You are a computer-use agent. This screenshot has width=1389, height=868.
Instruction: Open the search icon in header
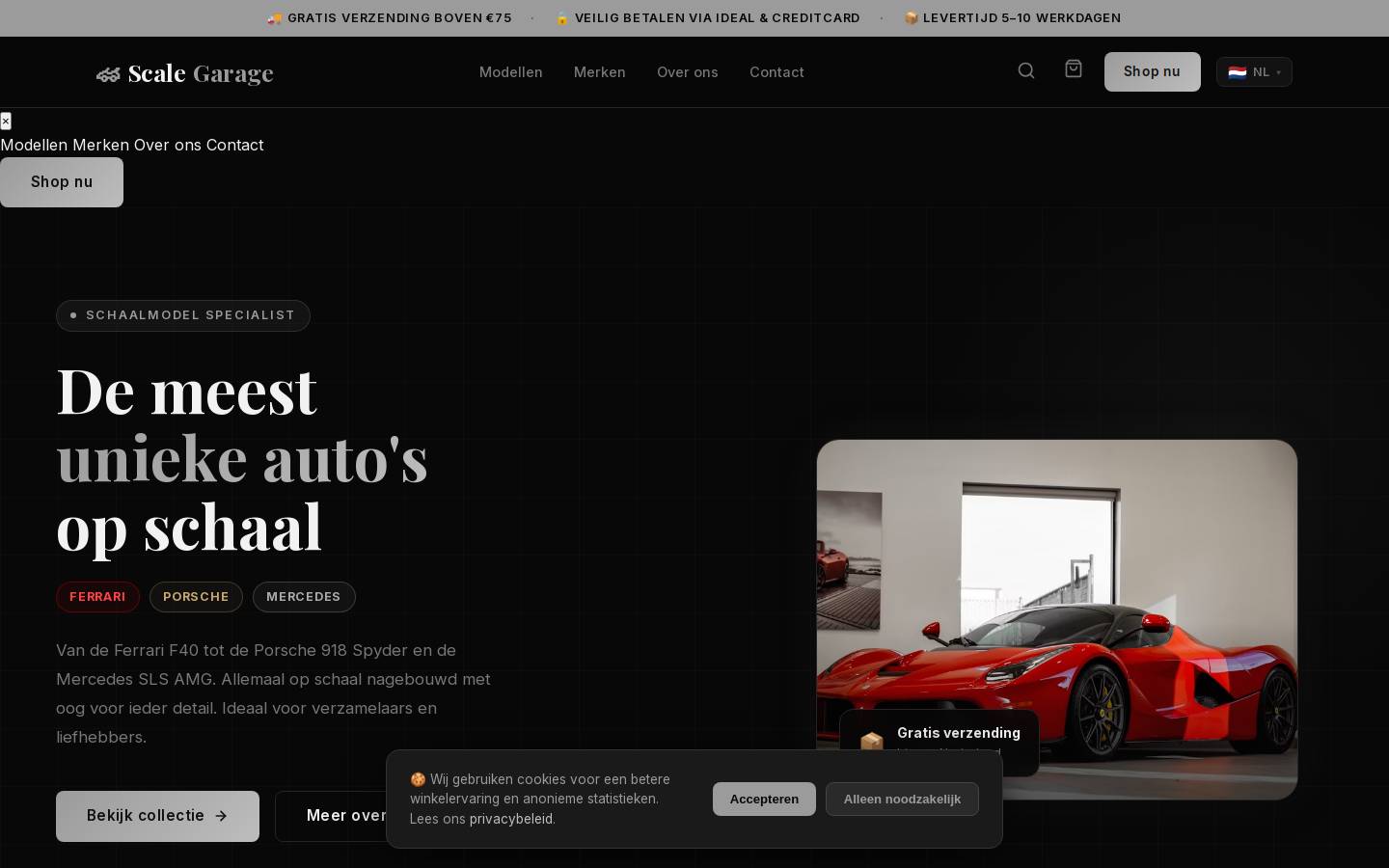tap(1026, 70)
